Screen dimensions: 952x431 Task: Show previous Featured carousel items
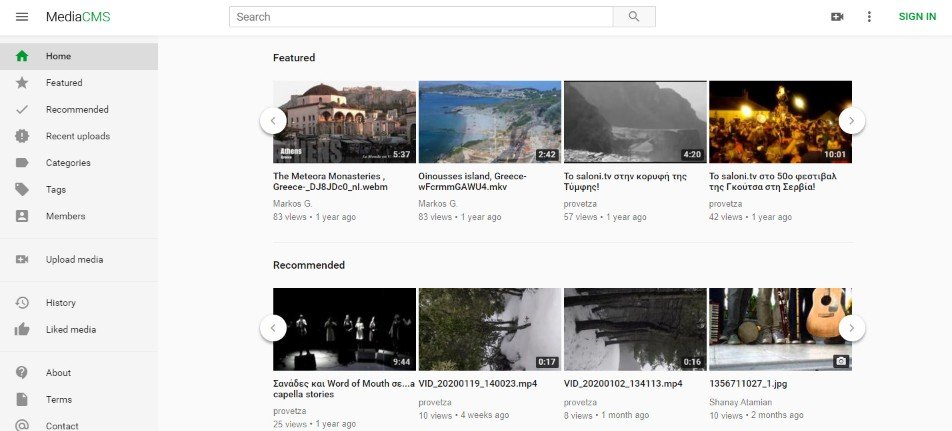[x=273, y=121]
